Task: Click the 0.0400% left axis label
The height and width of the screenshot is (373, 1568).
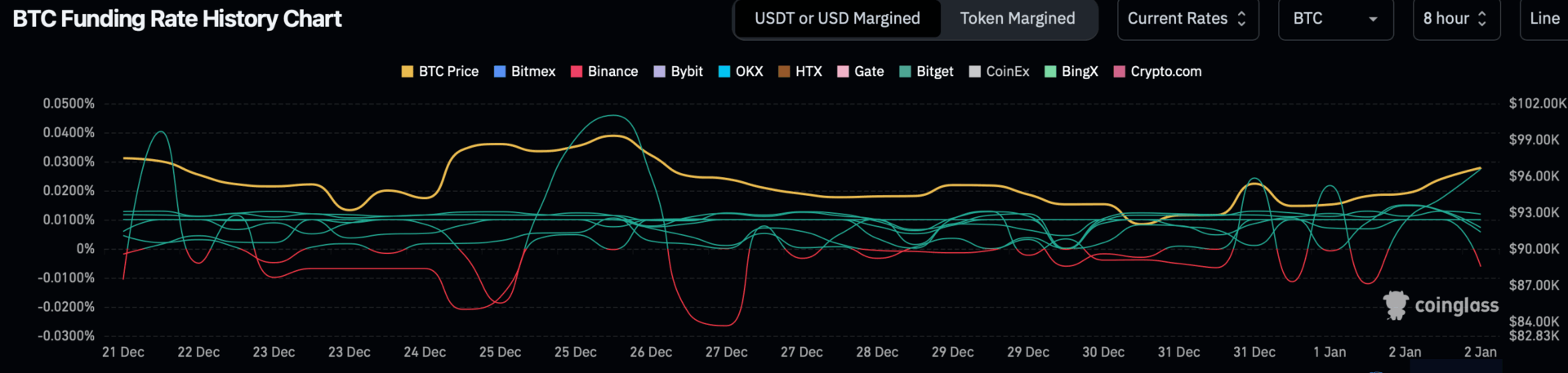Action: [69, 132]
